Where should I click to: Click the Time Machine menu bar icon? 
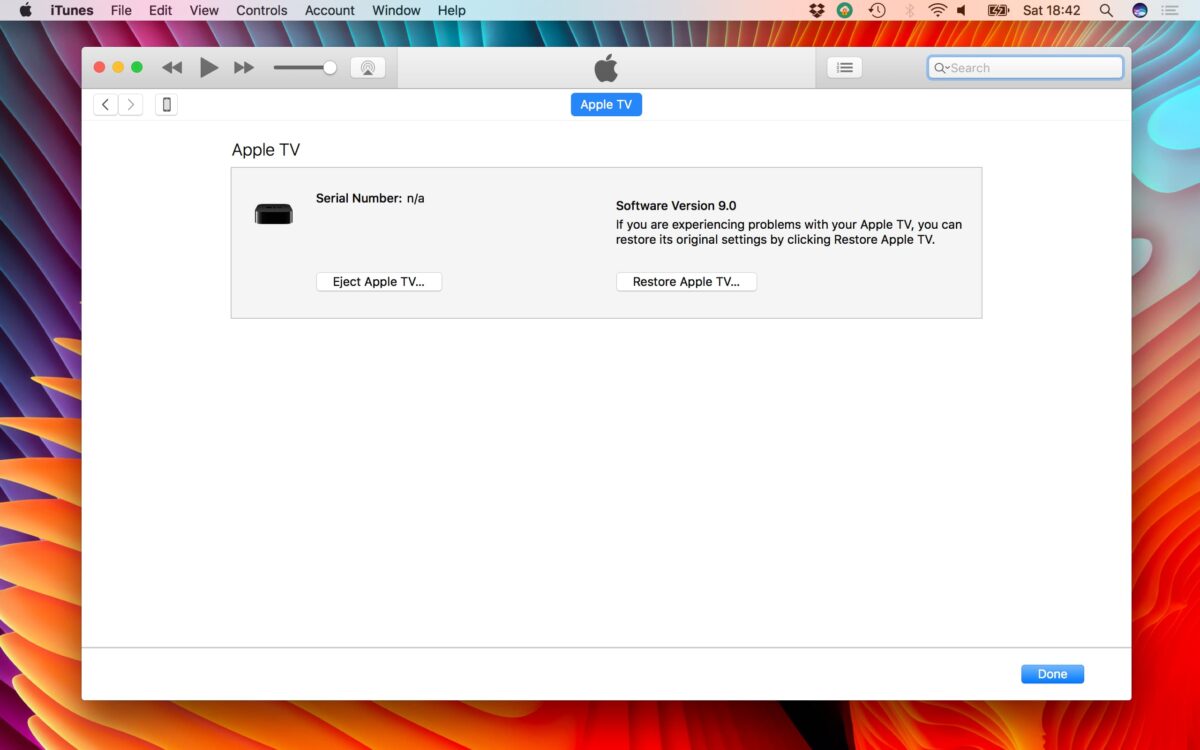pyautogui.click(x=877, y=10)
